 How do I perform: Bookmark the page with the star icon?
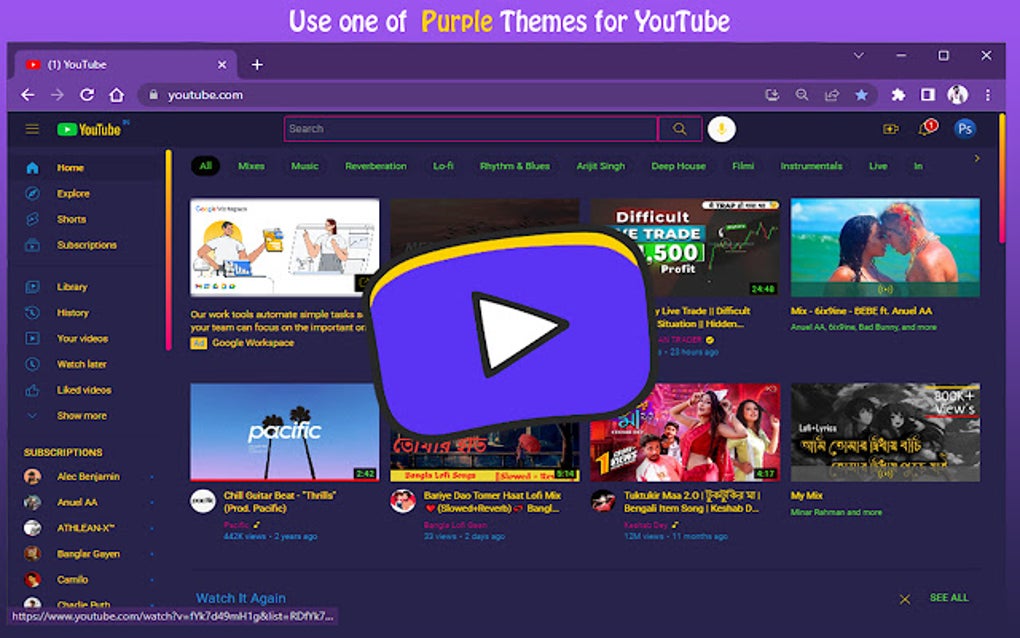coord(862,94)
